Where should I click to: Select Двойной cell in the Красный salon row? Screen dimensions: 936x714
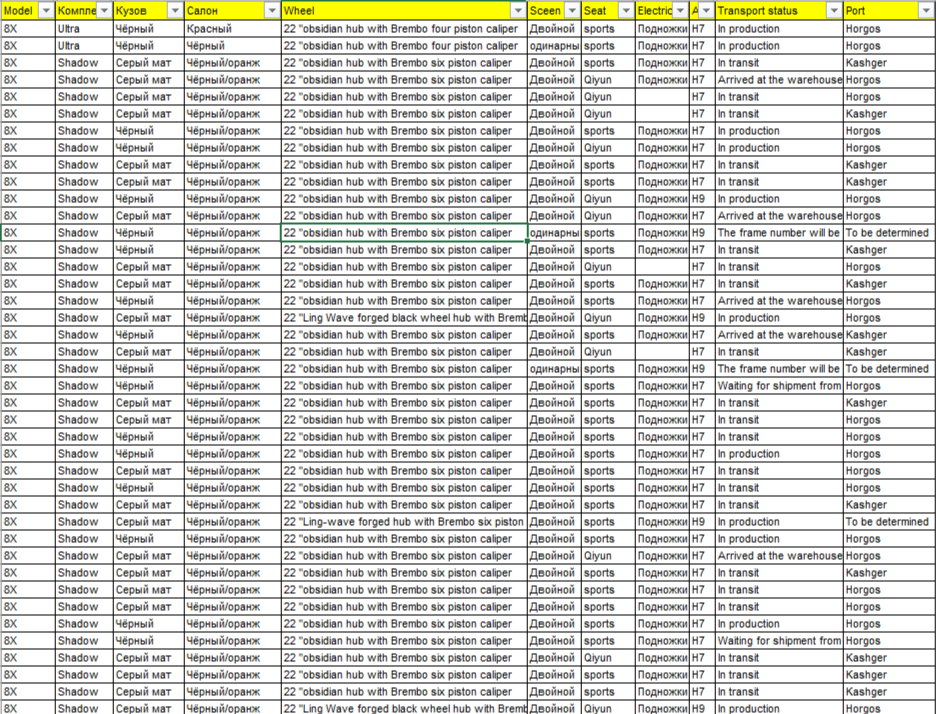[555, 29]
